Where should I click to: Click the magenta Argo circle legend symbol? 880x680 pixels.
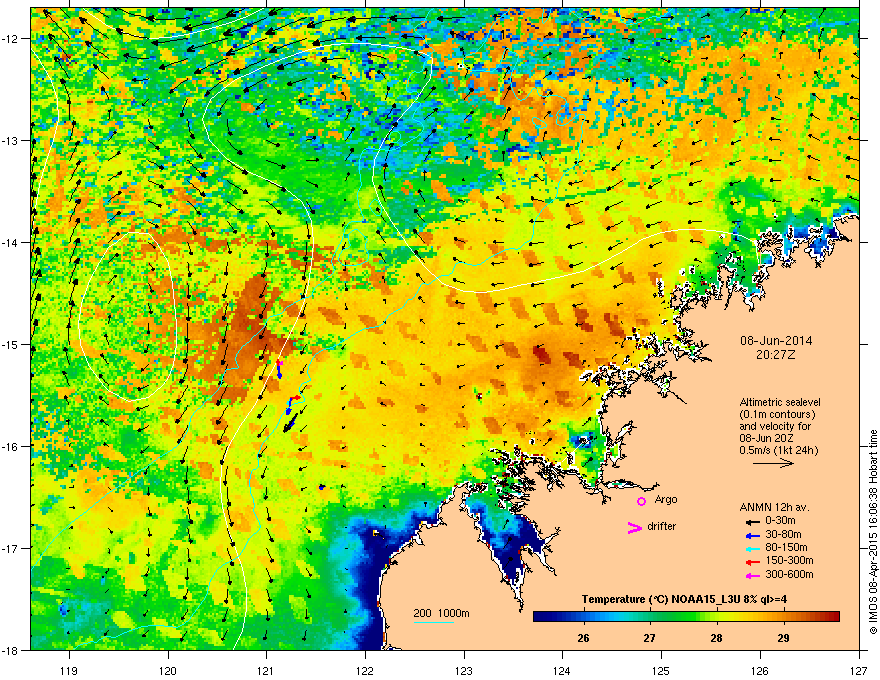(641, 501)
